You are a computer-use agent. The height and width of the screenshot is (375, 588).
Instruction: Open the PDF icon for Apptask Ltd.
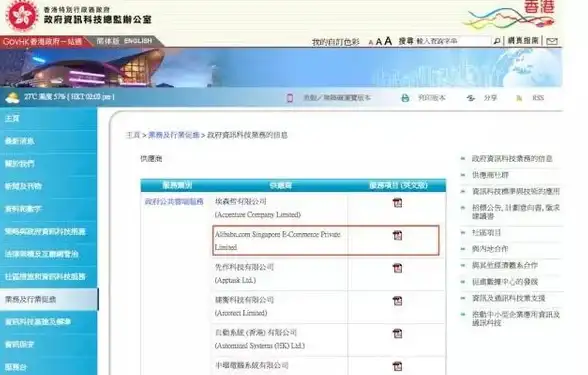point(397,268)
